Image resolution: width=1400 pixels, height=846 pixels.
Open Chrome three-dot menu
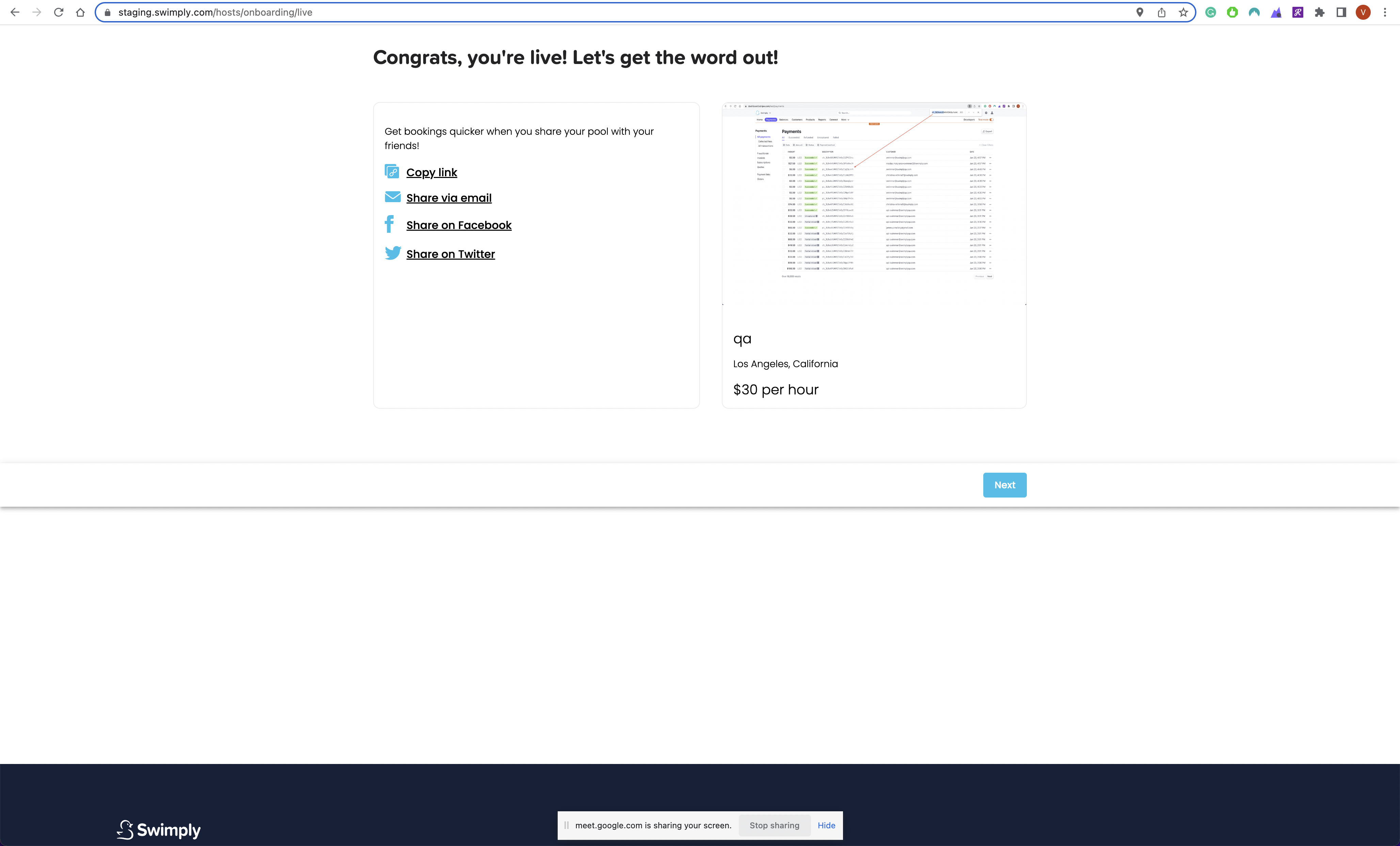(x=1385, y=13)
